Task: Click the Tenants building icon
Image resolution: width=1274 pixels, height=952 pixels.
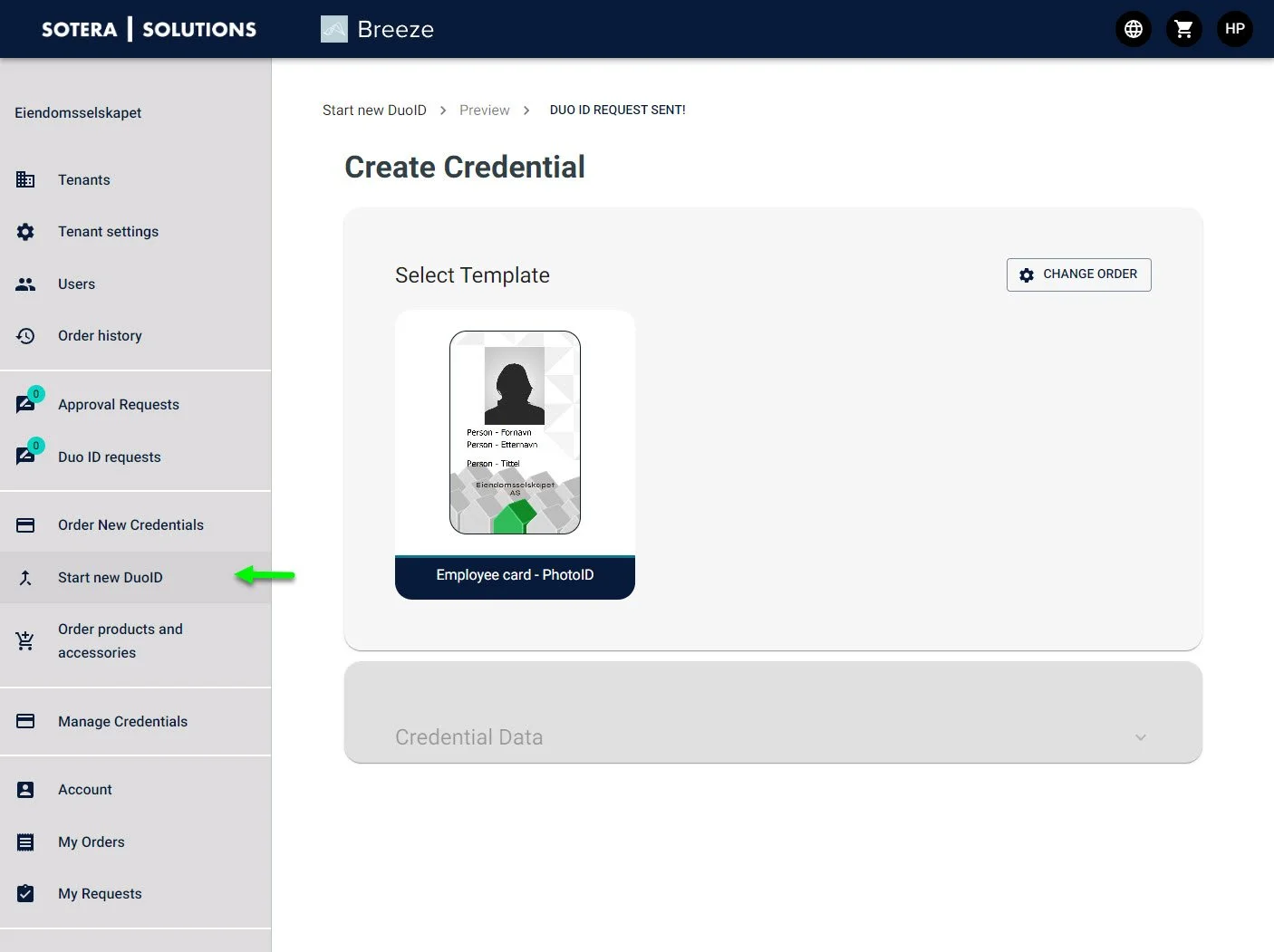Action: click(x=25, y=179)
